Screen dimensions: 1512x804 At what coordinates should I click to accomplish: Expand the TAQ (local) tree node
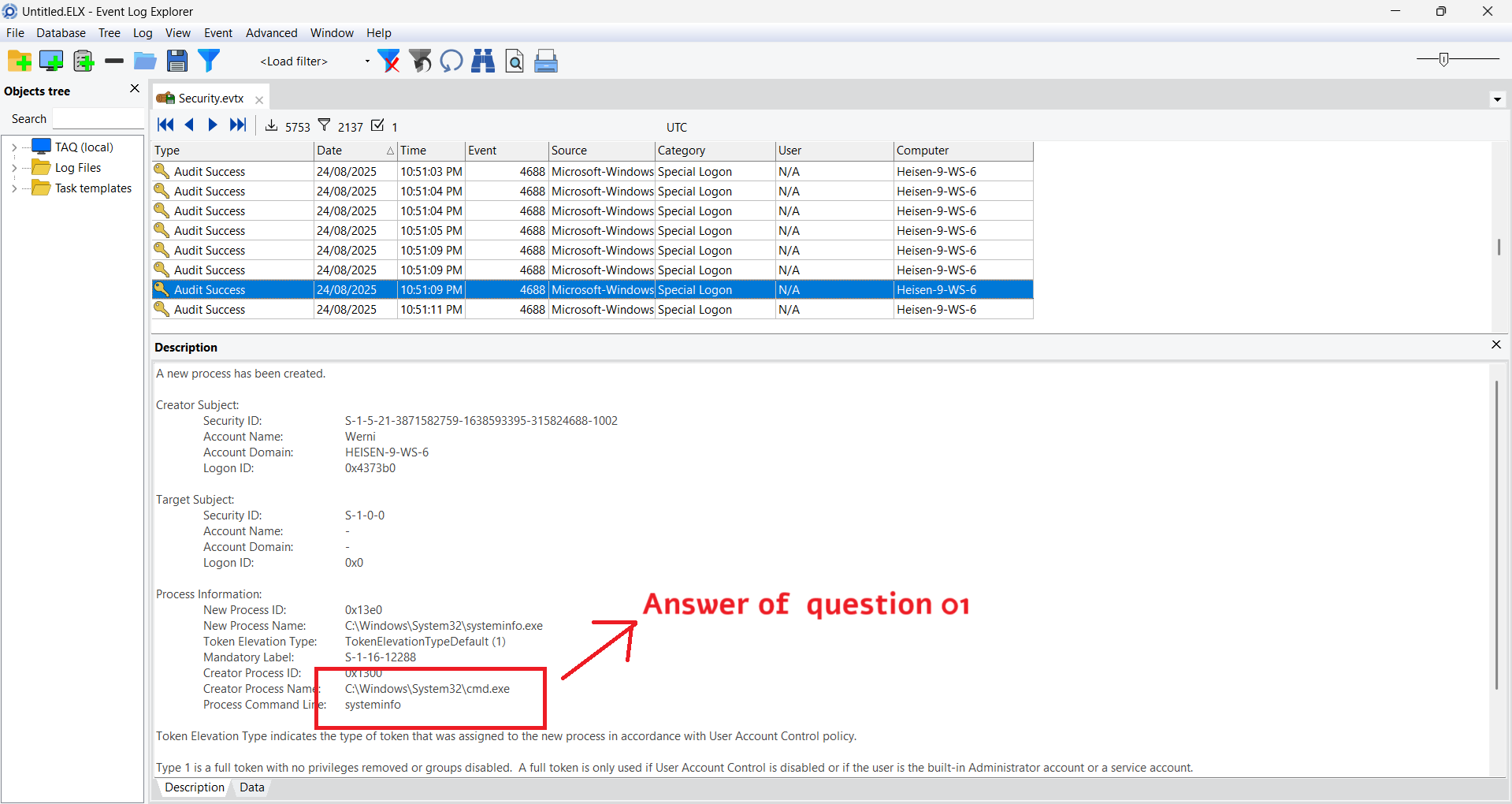(14, 147)
